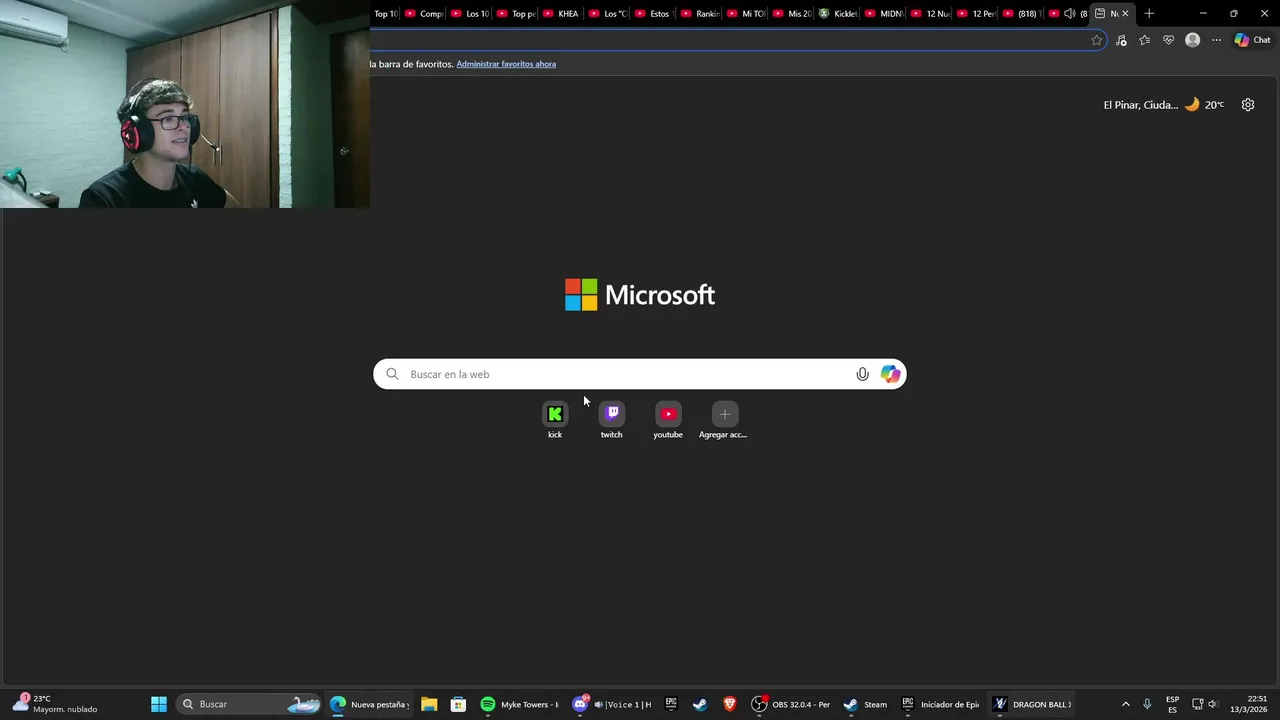Viewport: 1280px width, 720px height.
Task: Switch ESP keyboard language
Action: pyautogui.click(x=1172, y=704)
